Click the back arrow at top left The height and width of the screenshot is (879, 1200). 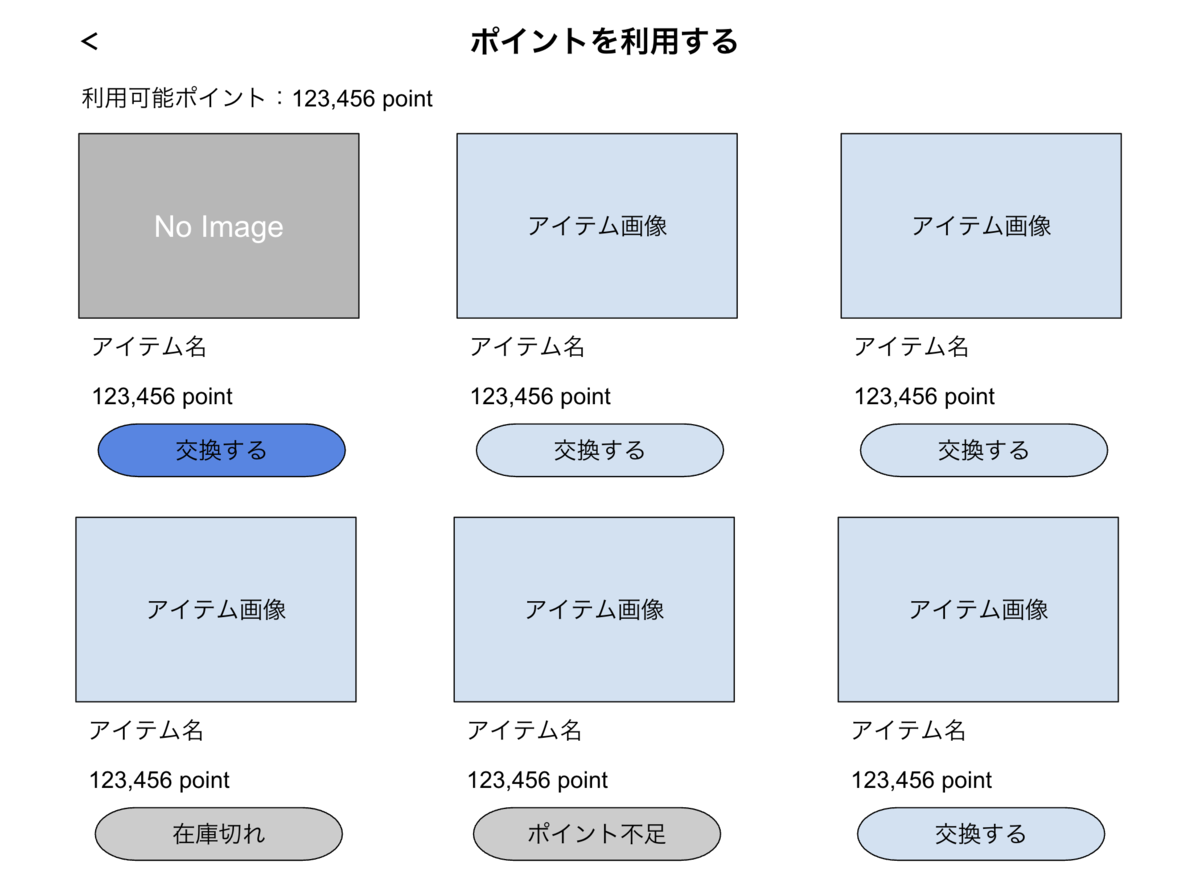point(89,42)
